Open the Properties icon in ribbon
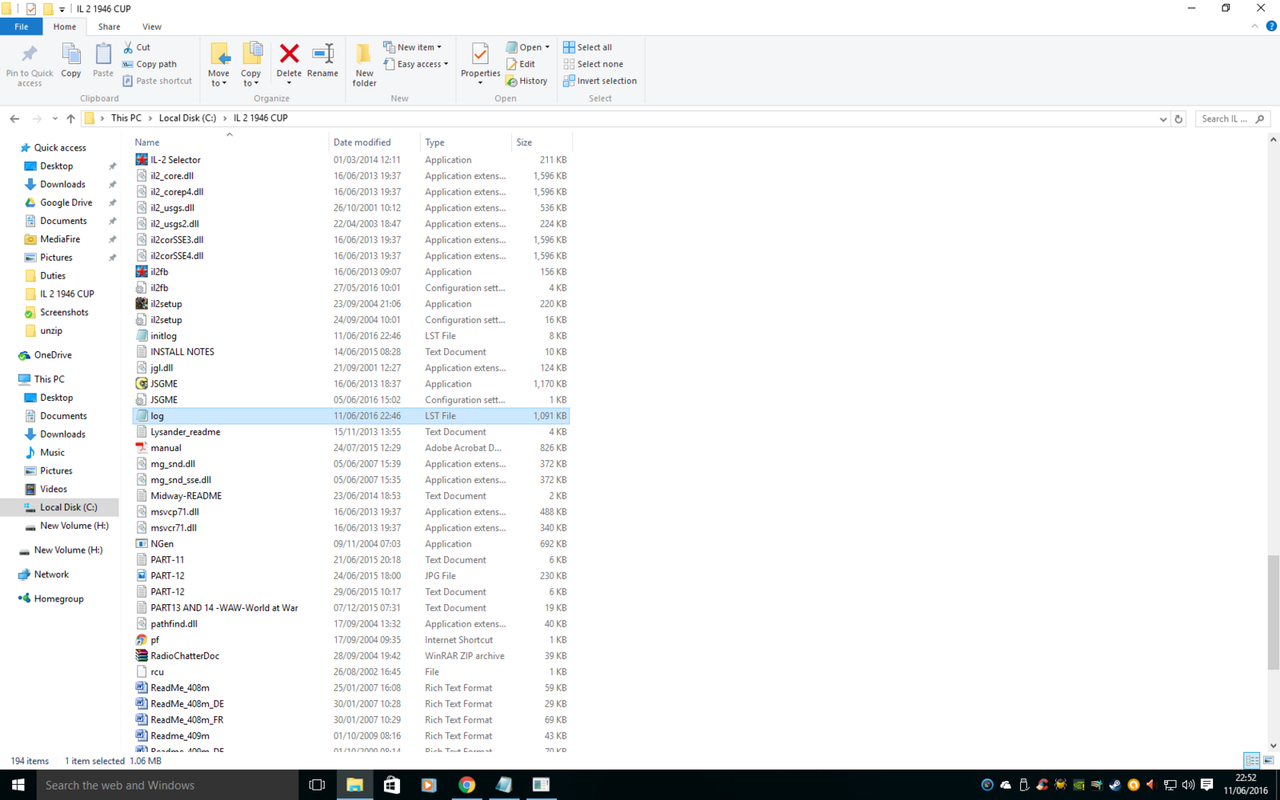This screenshot has height=800, width=1280. (x=480, y=54)
